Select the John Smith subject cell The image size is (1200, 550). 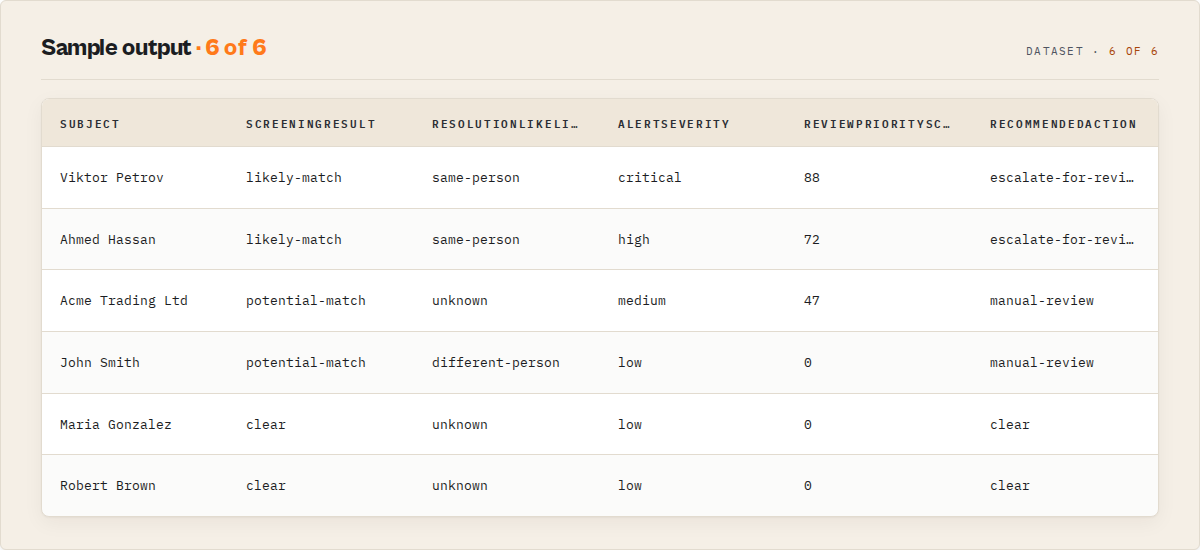(100, 363)
